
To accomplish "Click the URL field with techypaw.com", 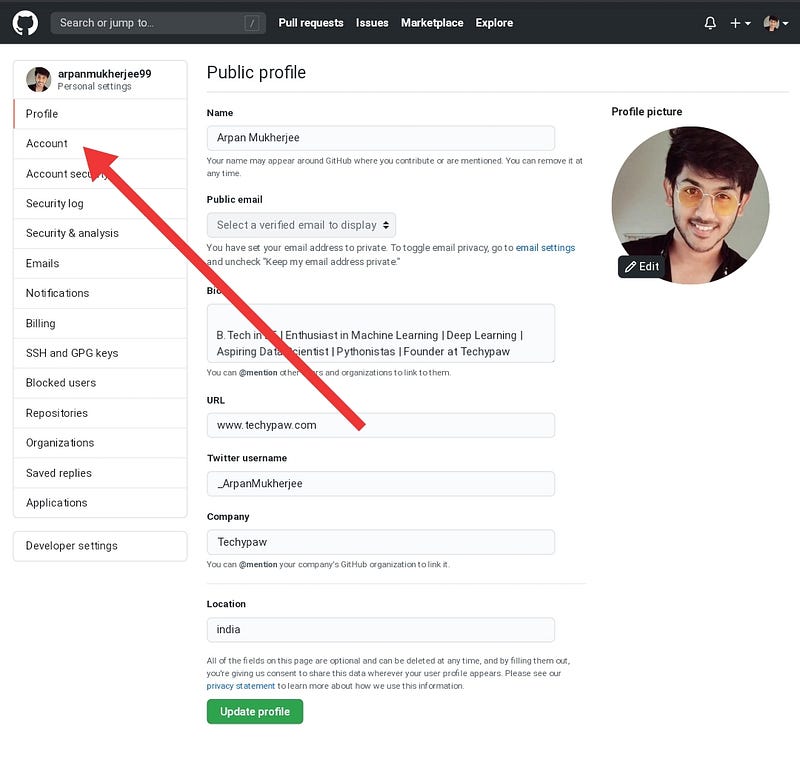I will click(381, 425).
